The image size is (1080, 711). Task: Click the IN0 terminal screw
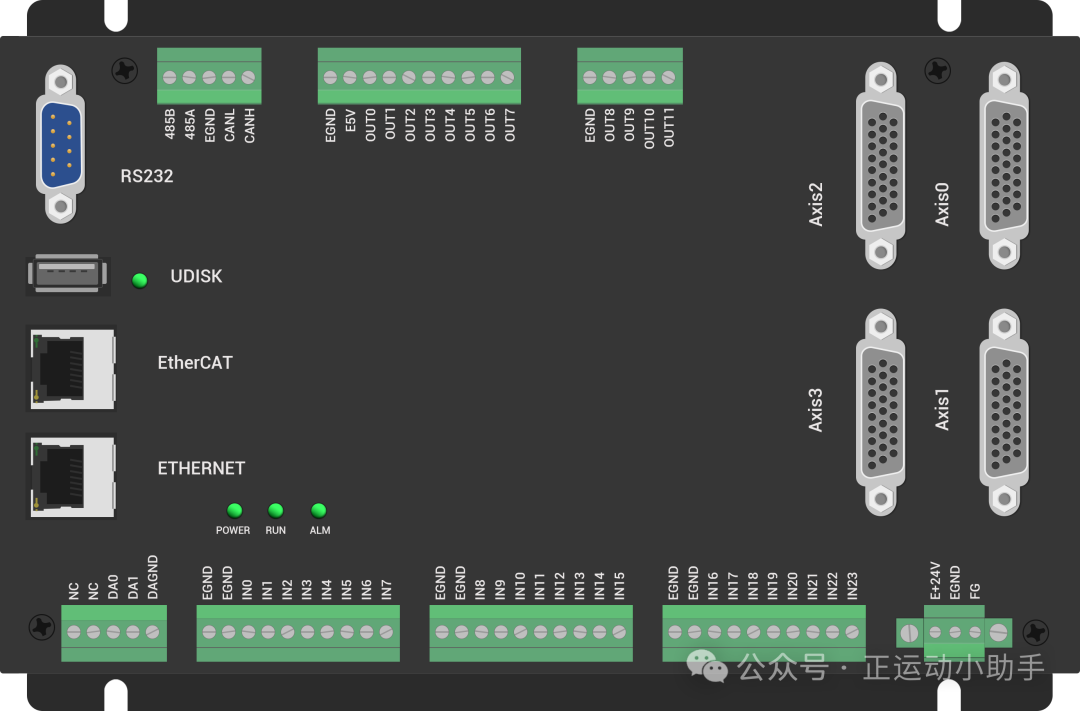(249, 632)
